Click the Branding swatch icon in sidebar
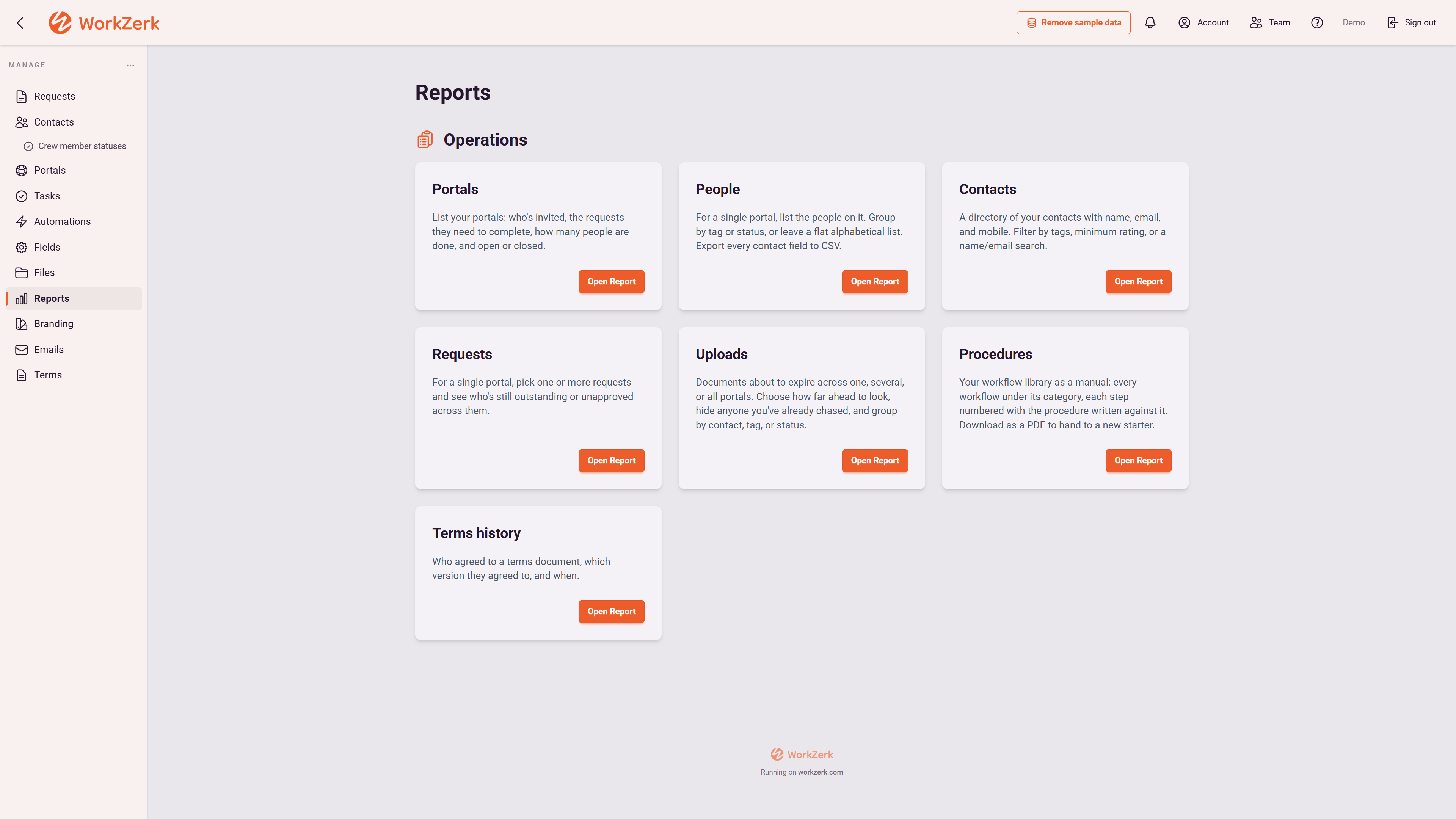Screen dimensions: 1456x819 22,324
